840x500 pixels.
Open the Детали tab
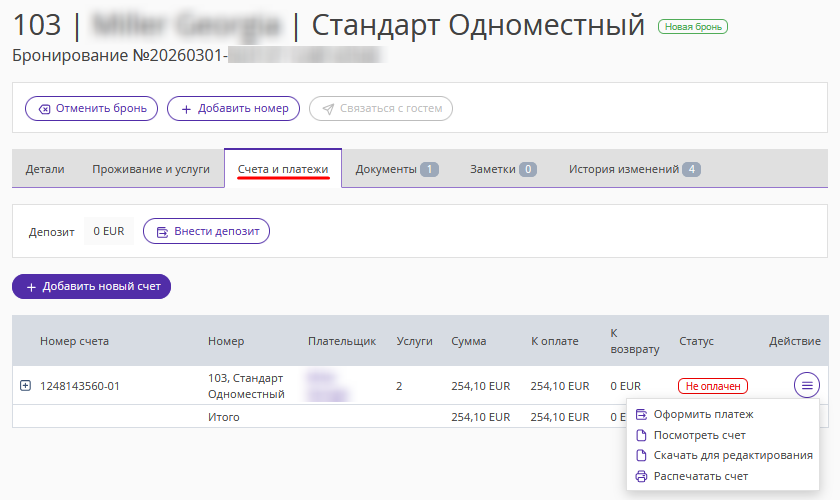pyautogui.click(x=45, y=169)
